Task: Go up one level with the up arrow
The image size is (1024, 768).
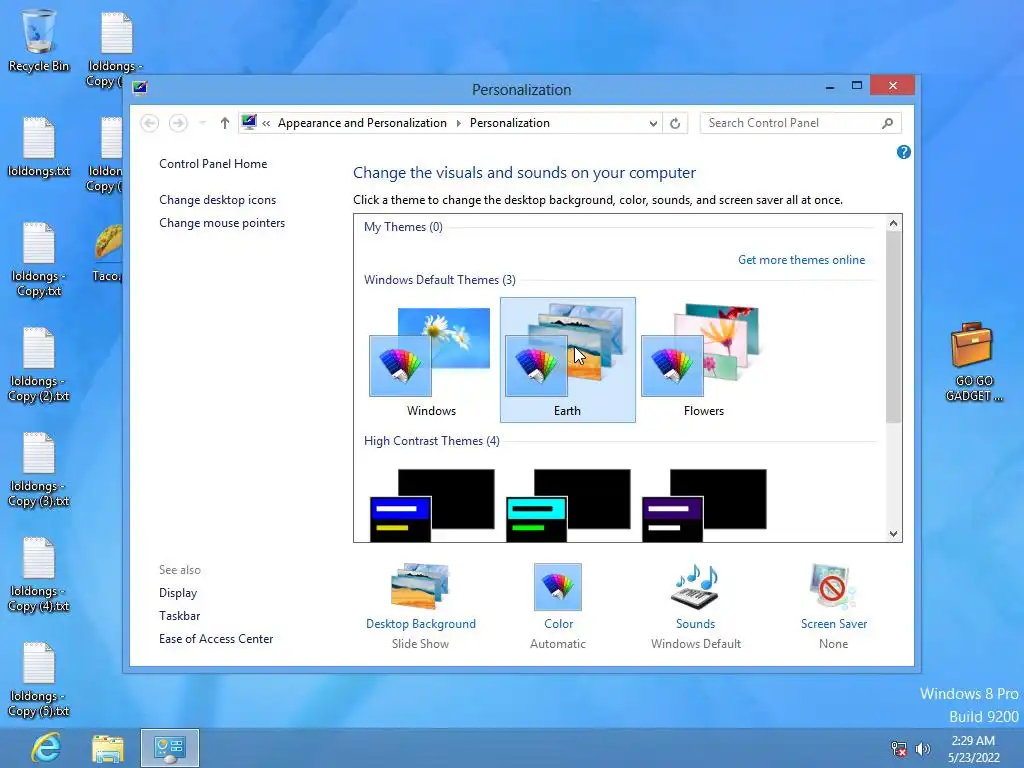Action: pyautogui.click(x=225, y=123)
